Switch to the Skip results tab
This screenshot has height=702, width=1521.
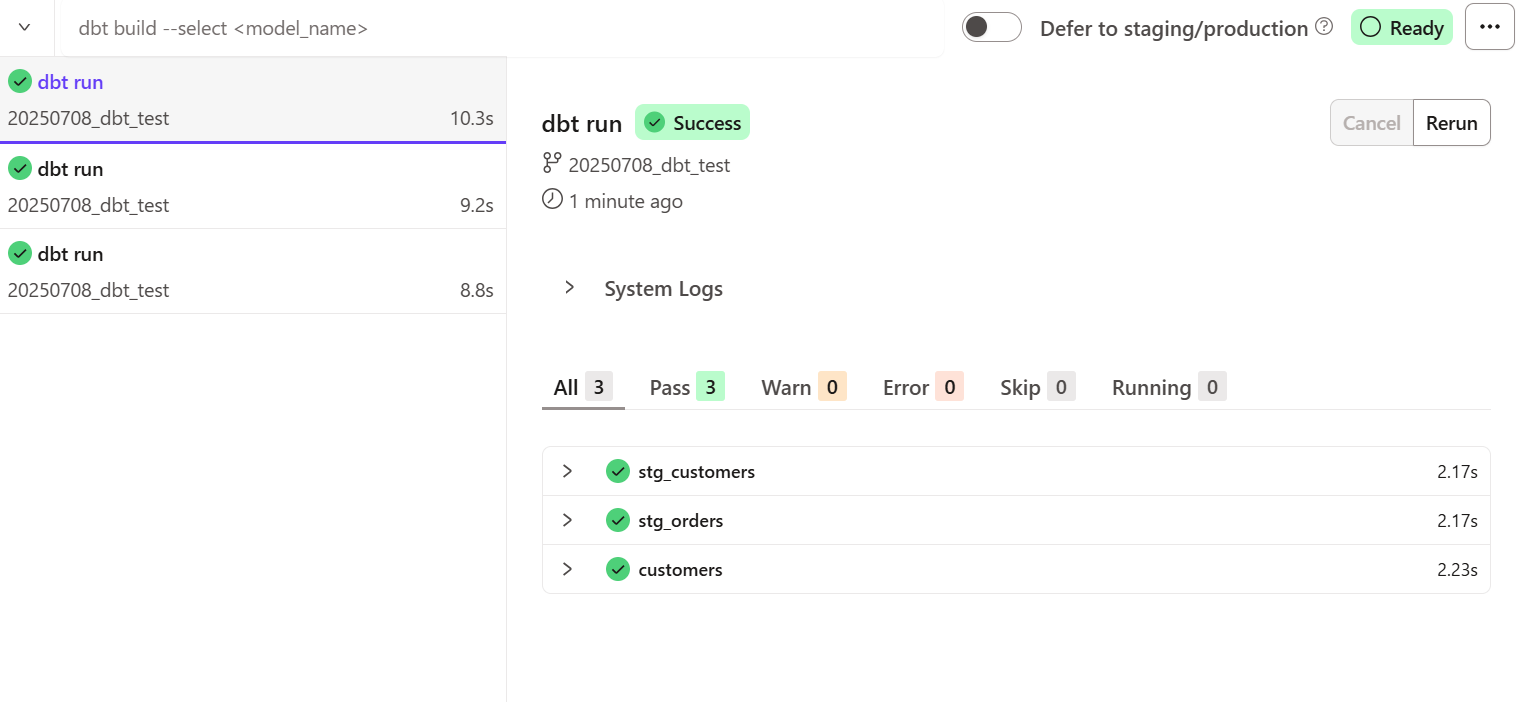[1038, 388]
